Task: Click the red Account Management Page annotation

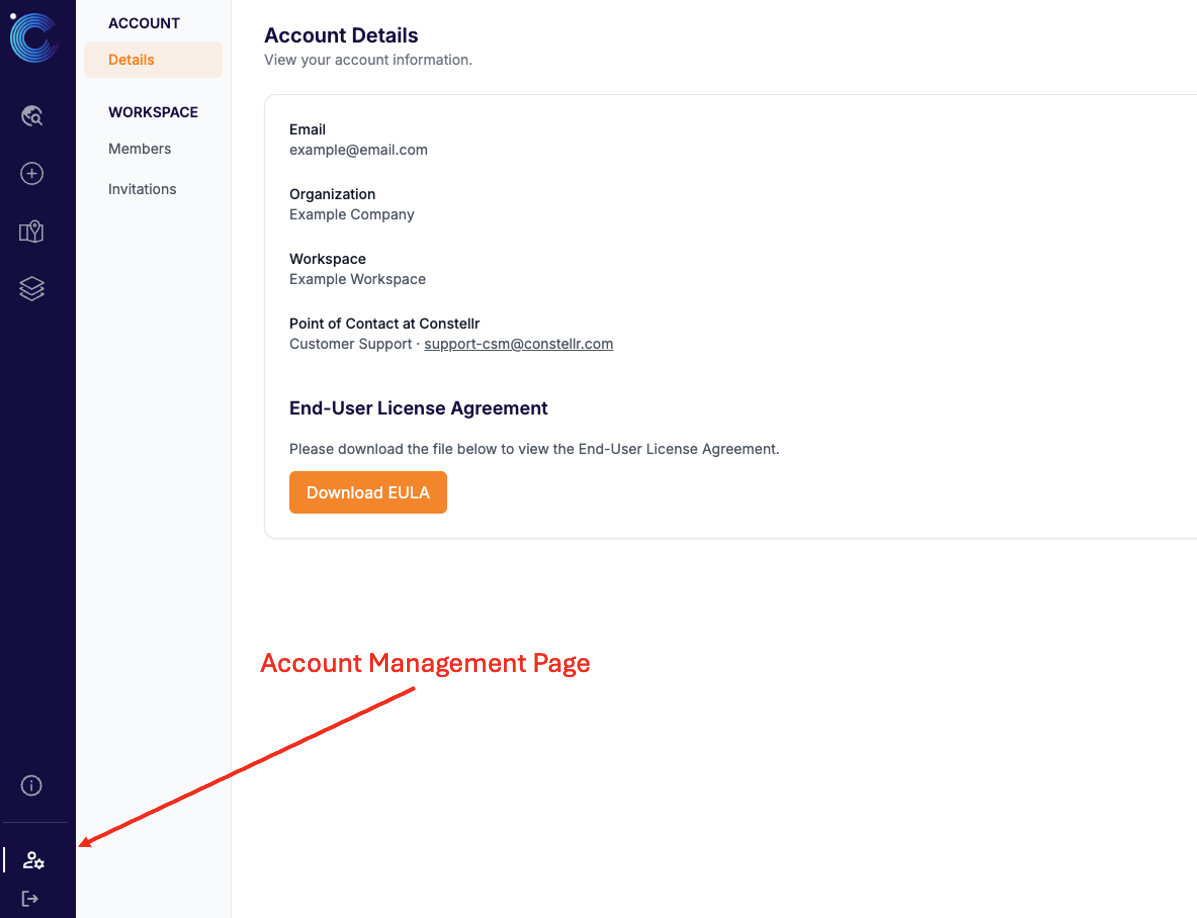Action: [x=425, y=662]
